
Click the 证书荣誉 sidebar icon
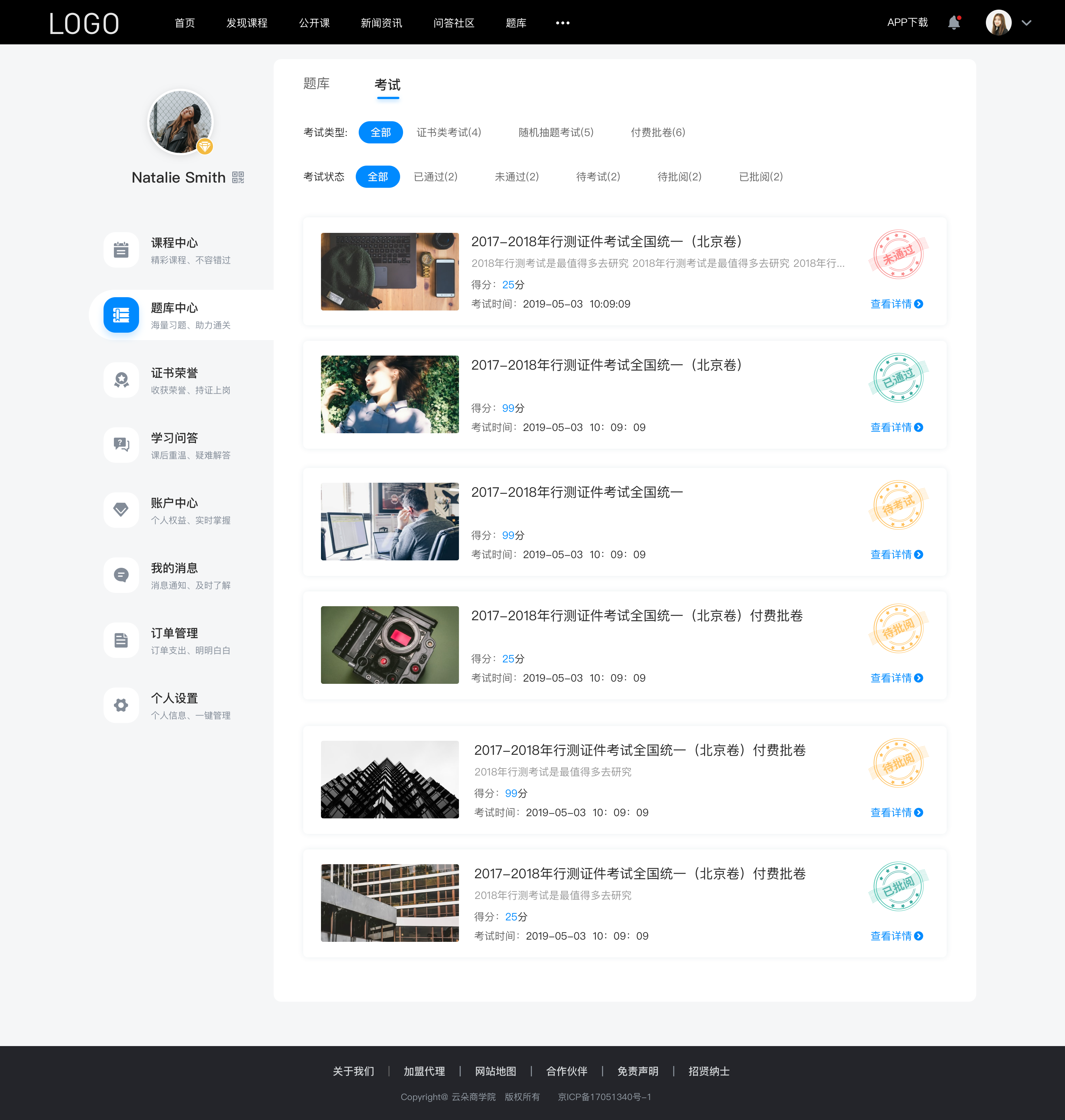click(120, 380)
